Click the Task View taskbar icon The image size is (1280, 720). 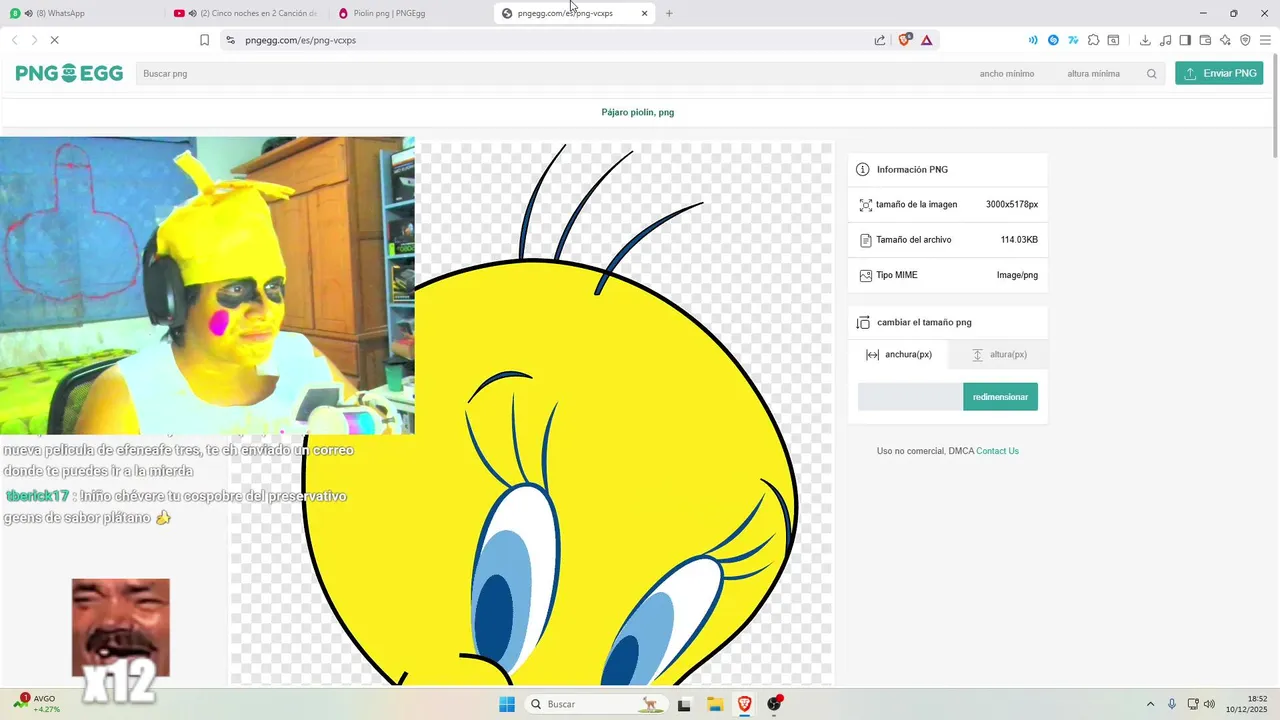[684, 704]
